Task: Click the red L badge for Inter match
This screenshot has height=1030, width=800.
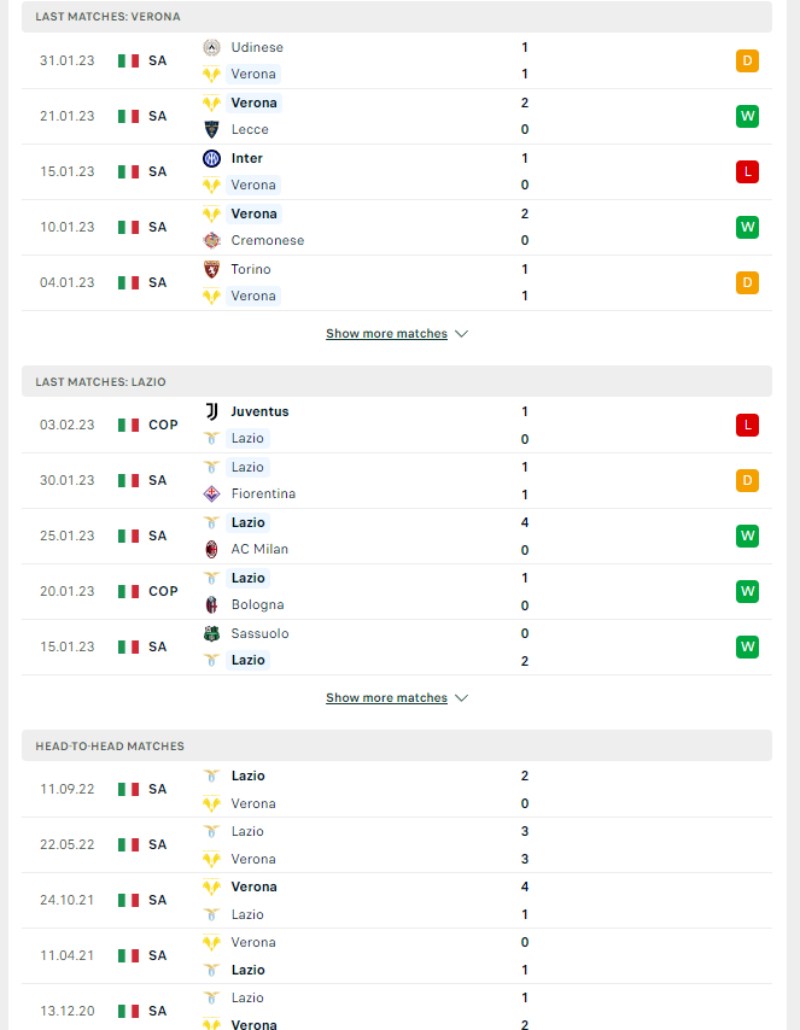Action: coord(747,171)
